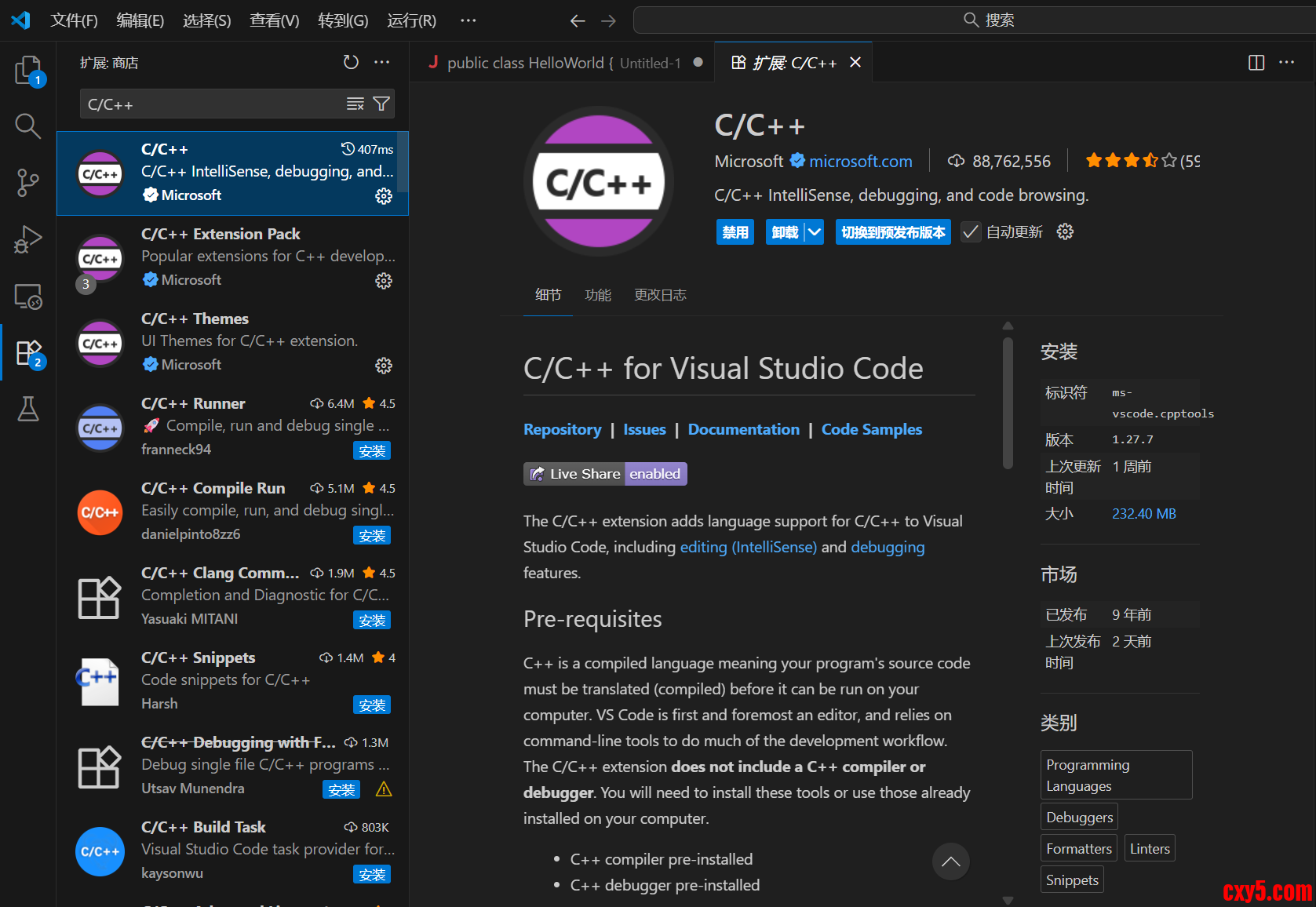Screen dimensions: 1316x907
Task: Clear extension search results
Action: click(x=355, y=104)
